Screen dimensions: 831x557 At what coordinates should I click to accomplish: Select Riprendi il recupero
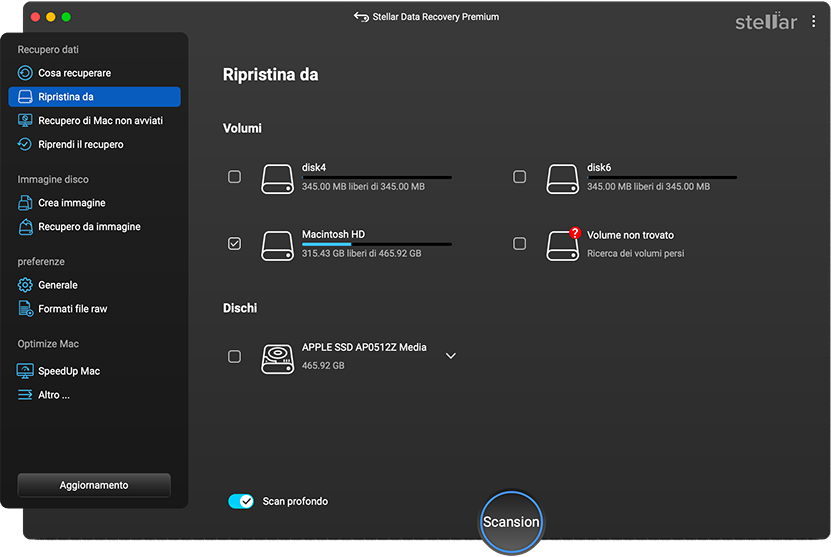point(94,144)
